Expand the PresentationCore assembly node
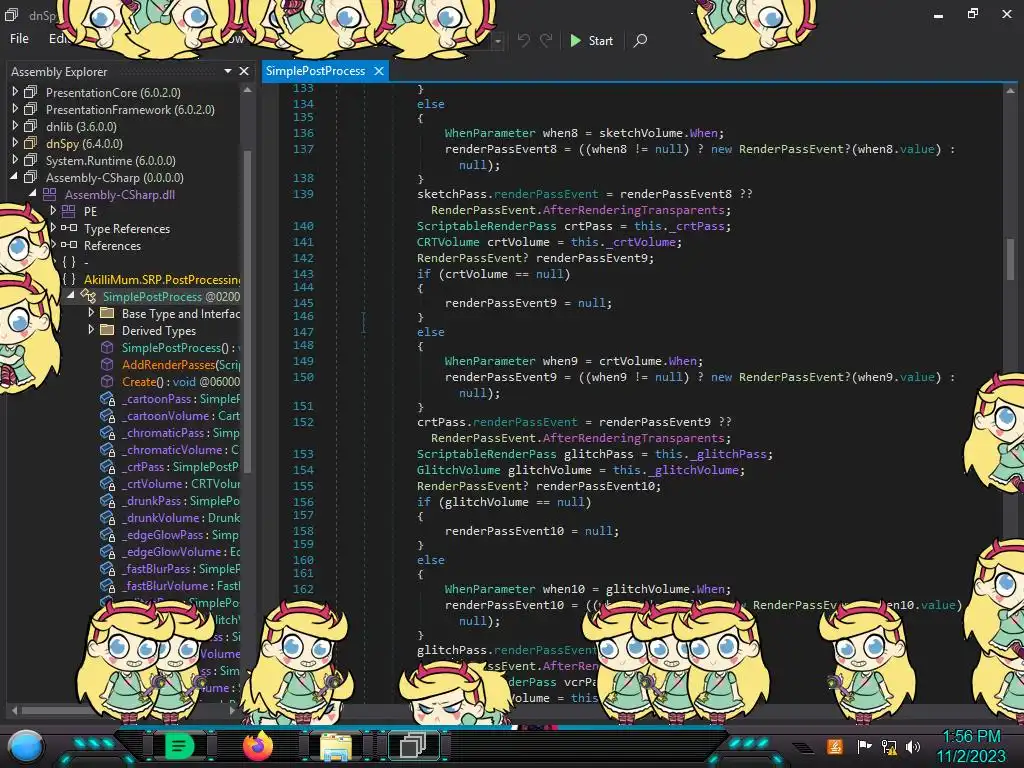Image resolution: width=1024 pixels, height=768 pixels. click(x=14, y=92)
